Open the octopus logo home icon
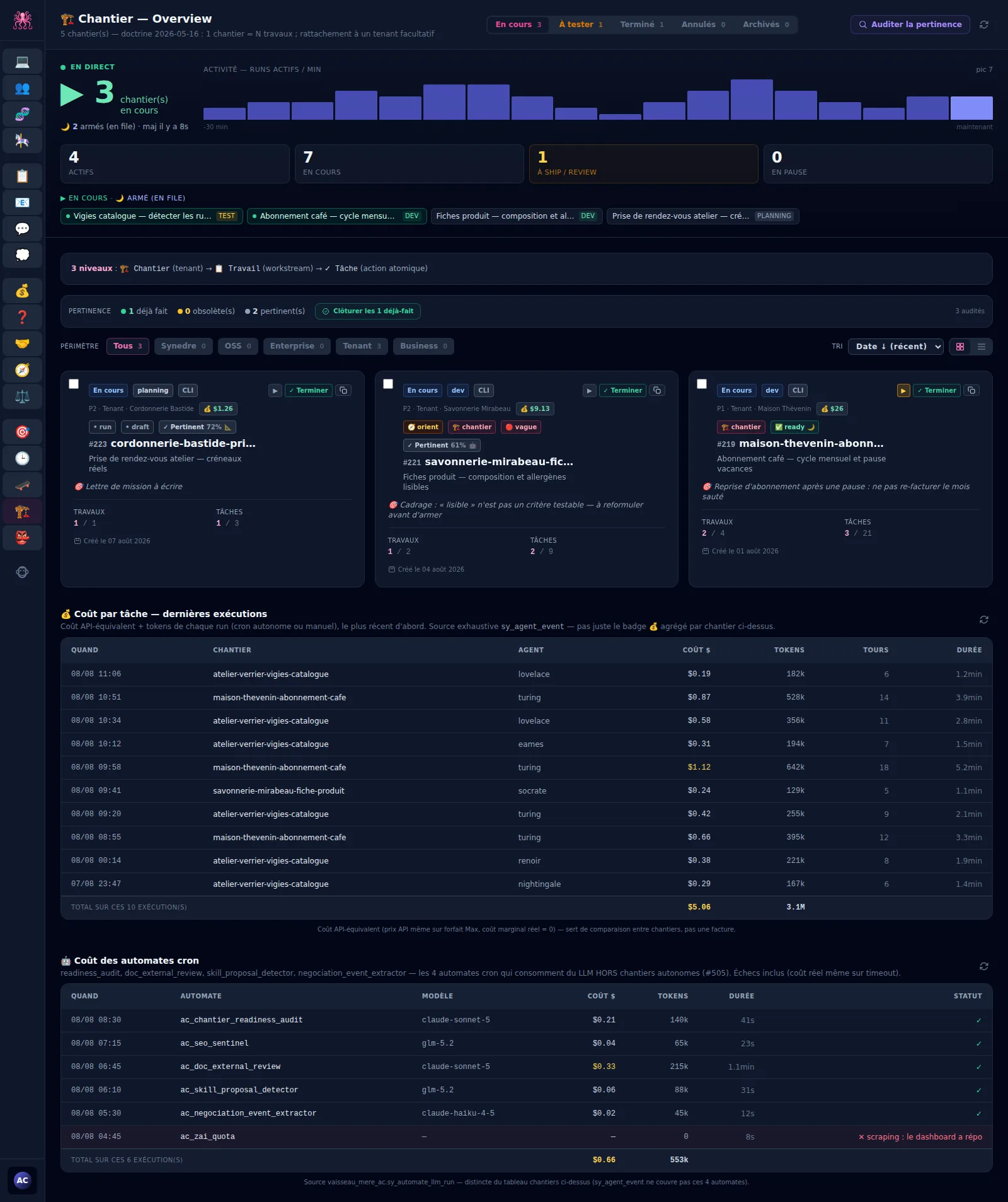Screen dimensions: 1008x1202 [x=22, y=20]
